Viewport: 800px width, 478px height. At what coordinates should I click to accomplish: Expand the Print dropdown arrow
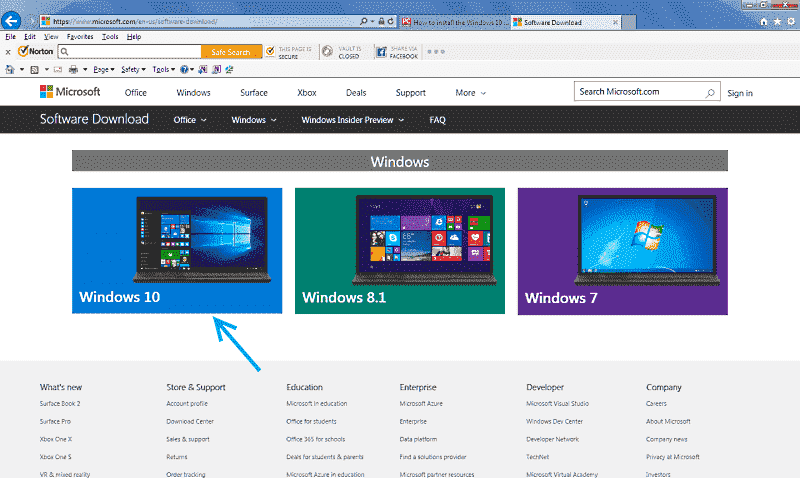(x=85, y=69)
